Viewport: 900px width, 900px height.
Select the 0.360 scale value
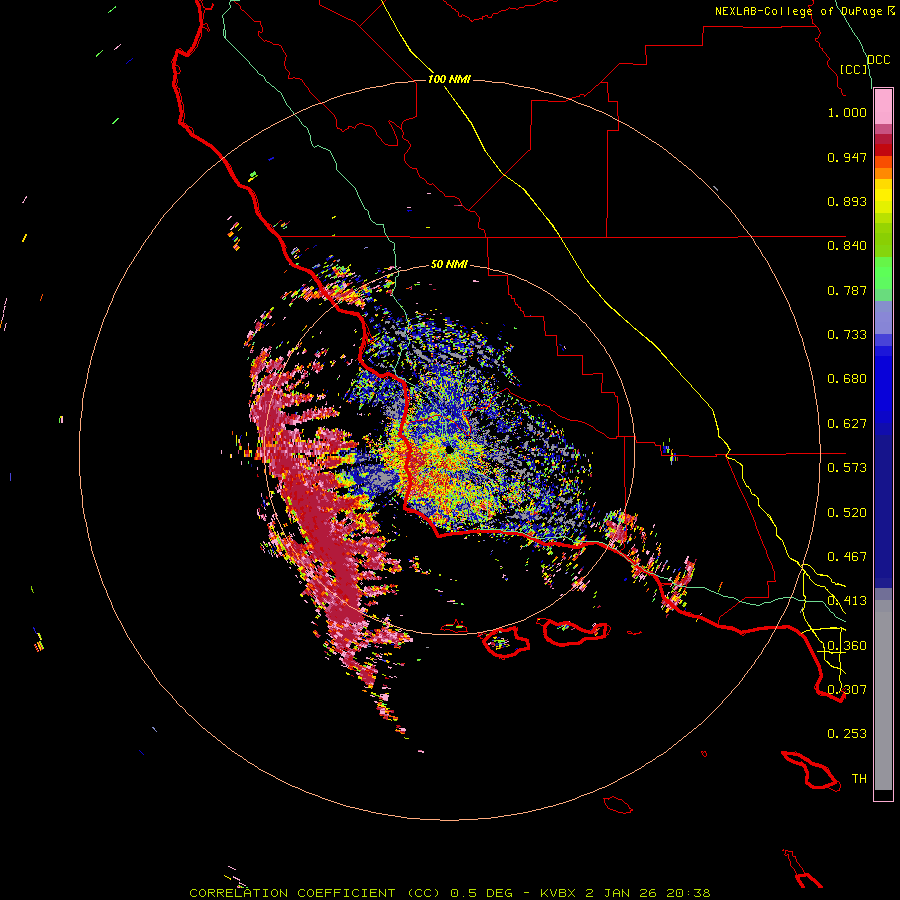[847, 646]
